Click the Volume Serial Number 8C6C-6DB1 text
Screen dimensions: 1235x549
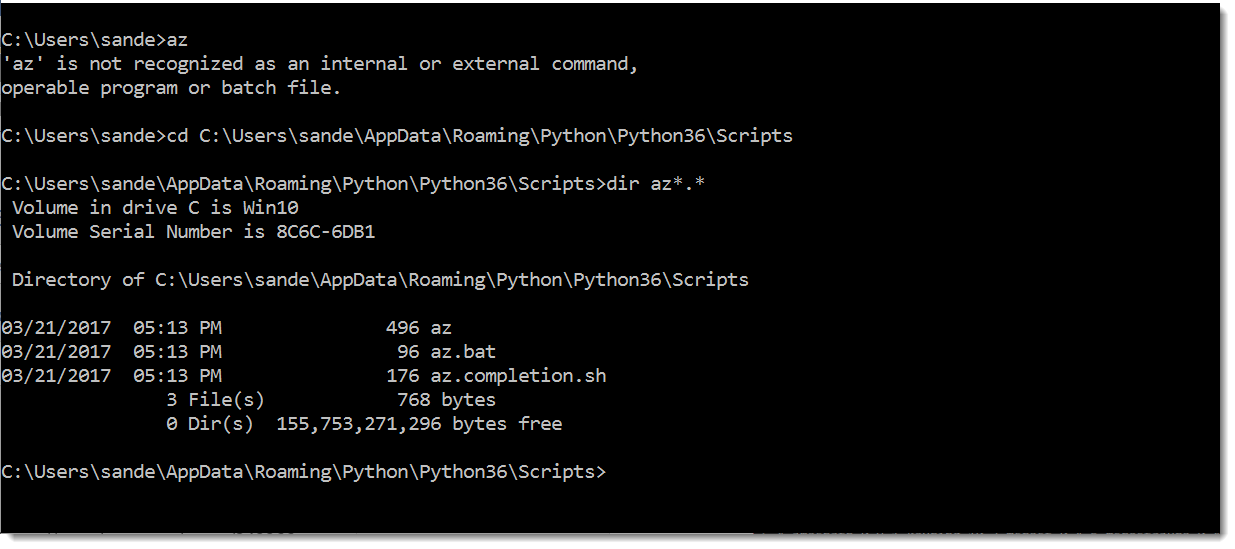click(194, 232)
